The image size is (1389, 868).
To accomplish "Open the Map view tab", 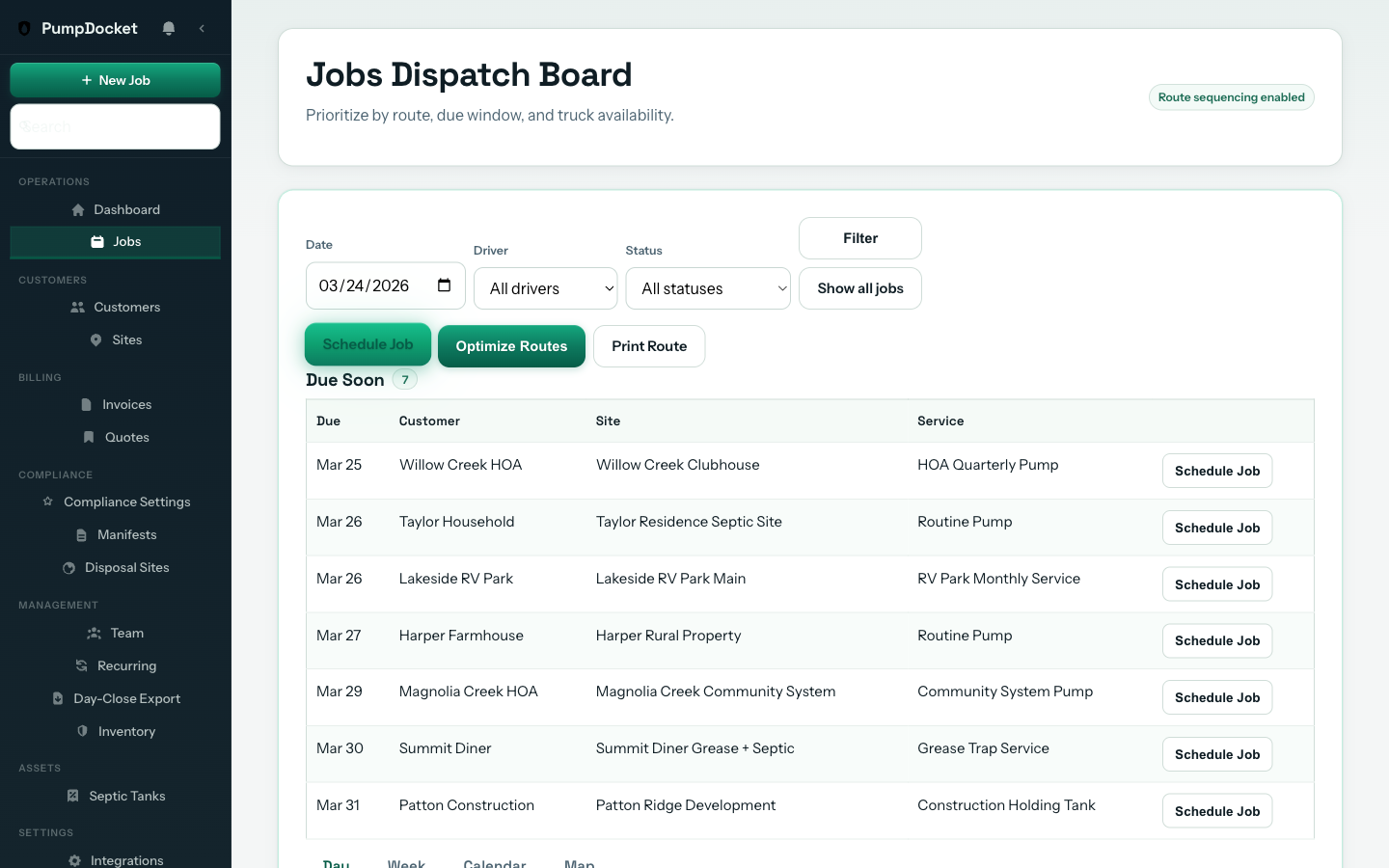I will 579,863.
